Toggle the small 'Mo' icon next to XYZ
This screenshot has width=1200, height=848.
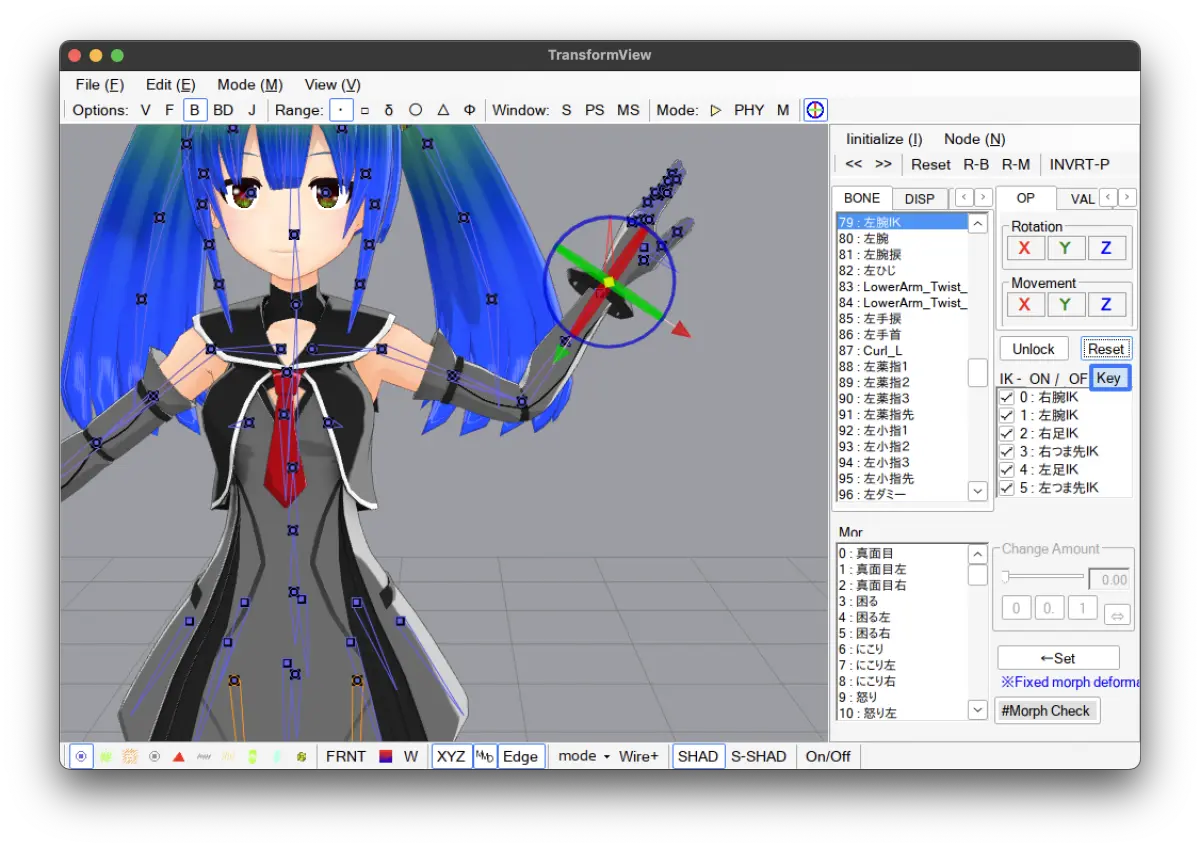[x=485, y=756]
